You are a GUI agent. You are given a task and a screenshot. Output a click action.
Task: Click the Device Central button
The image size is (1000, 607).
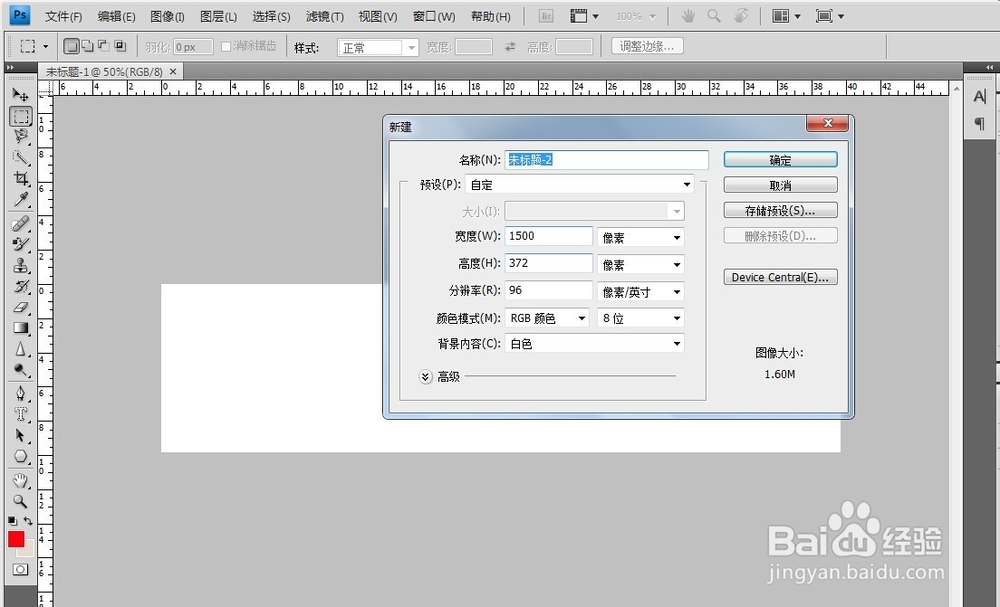point(781,277)
